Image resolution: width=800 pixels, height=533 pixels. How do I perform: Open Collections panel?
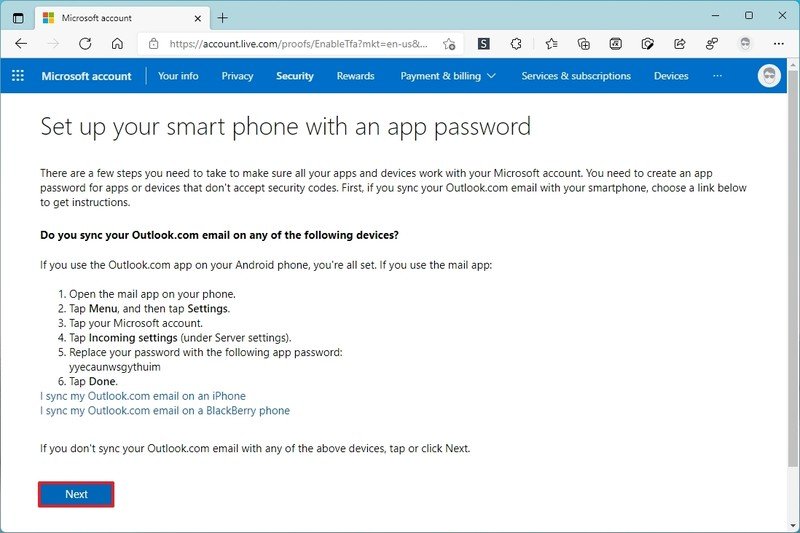click(x=583, y=44)
